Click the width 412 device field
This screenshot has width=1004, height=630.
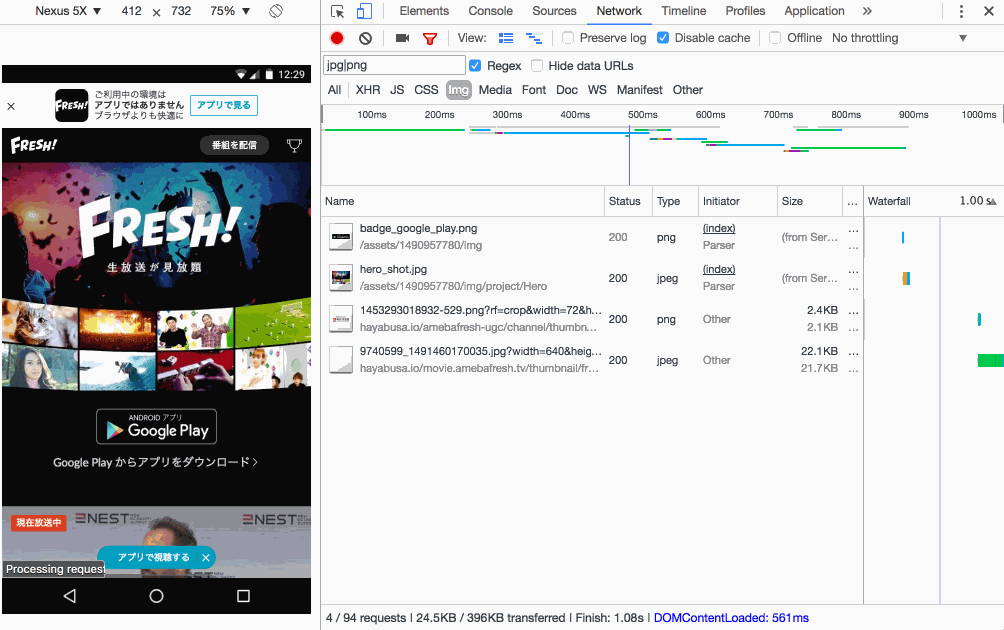pos(131,11)
